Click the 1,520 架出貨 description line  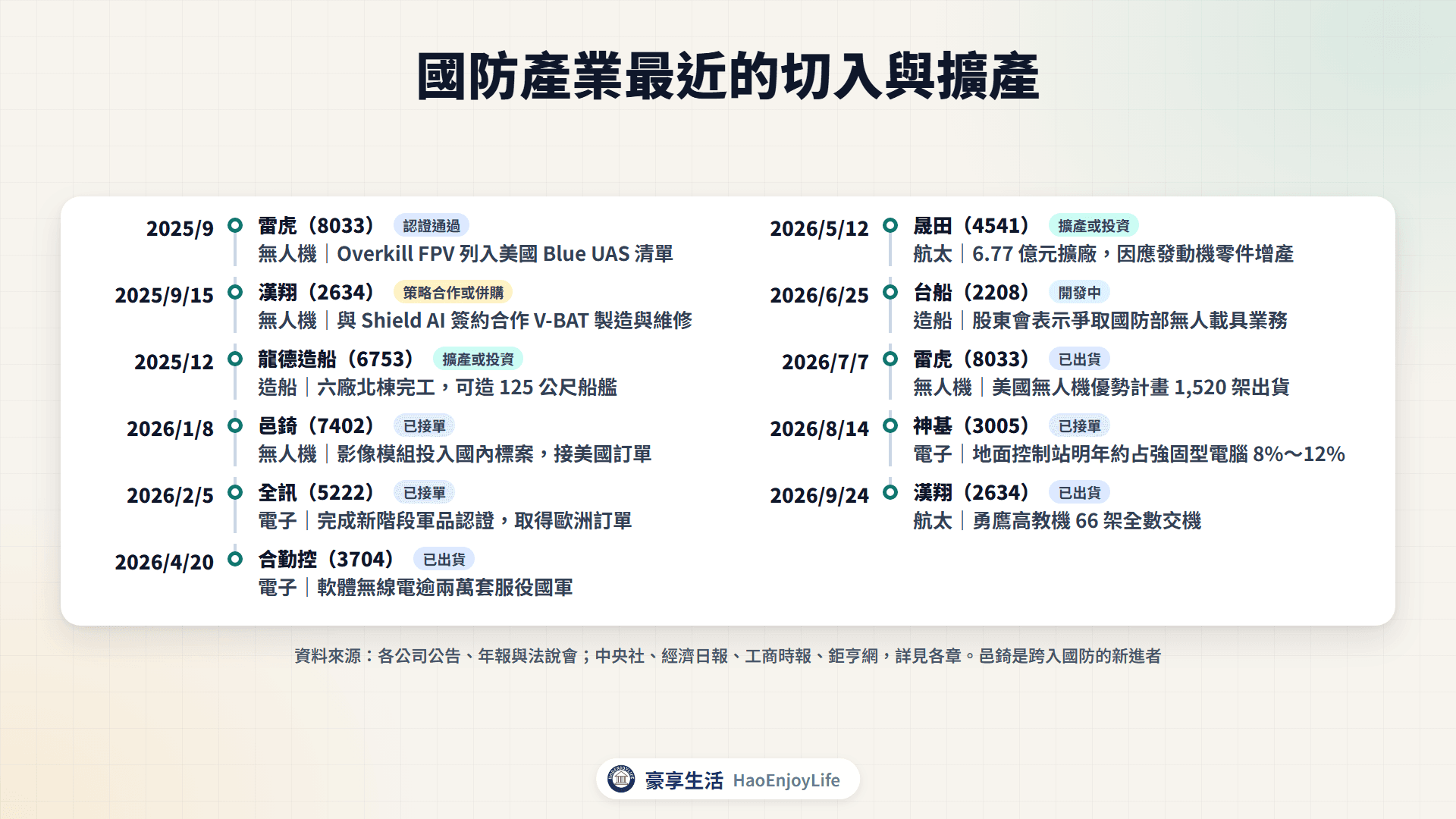click(1101, 388)
